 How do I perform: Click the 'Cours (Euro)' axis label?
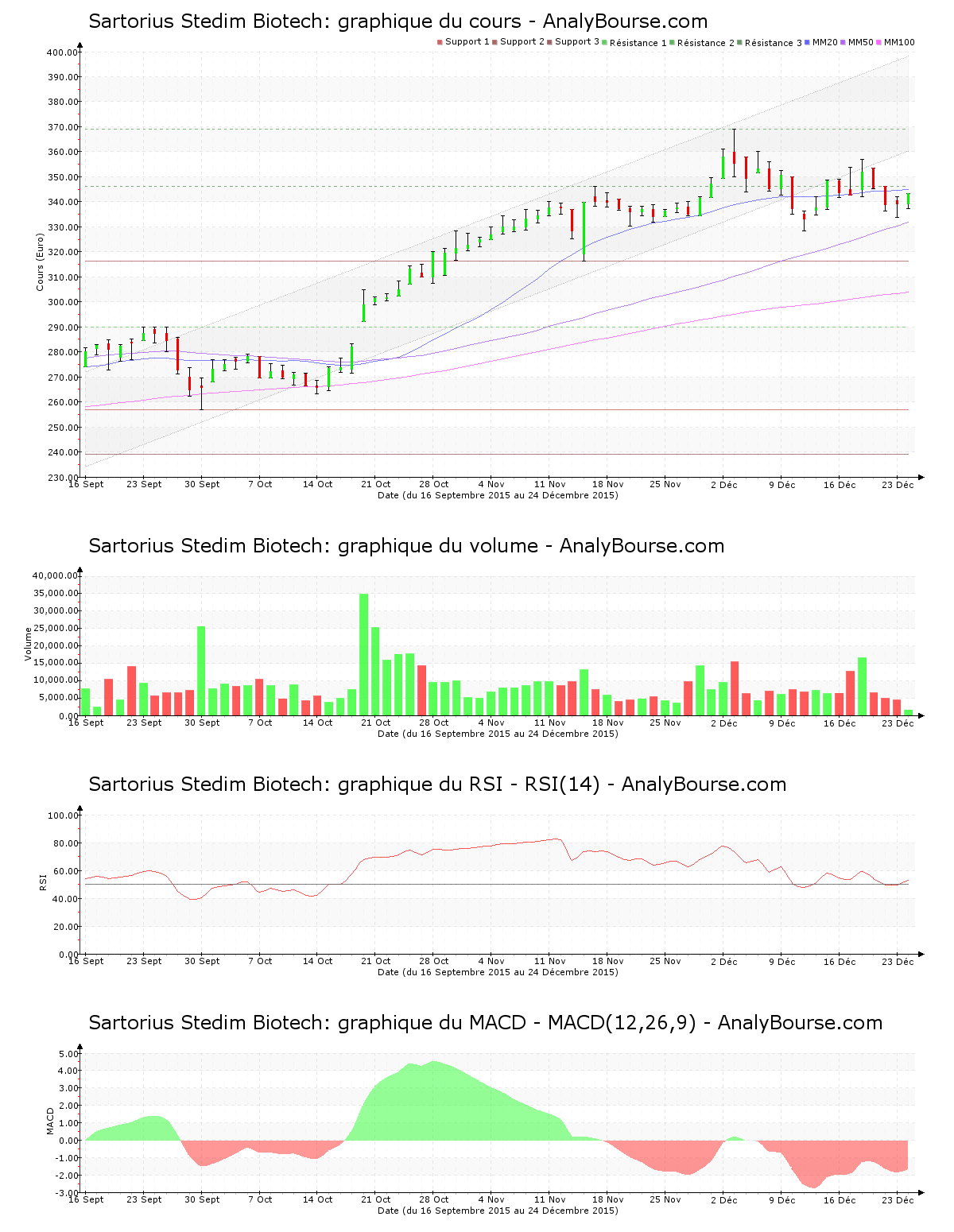click(x=40, y=262)
